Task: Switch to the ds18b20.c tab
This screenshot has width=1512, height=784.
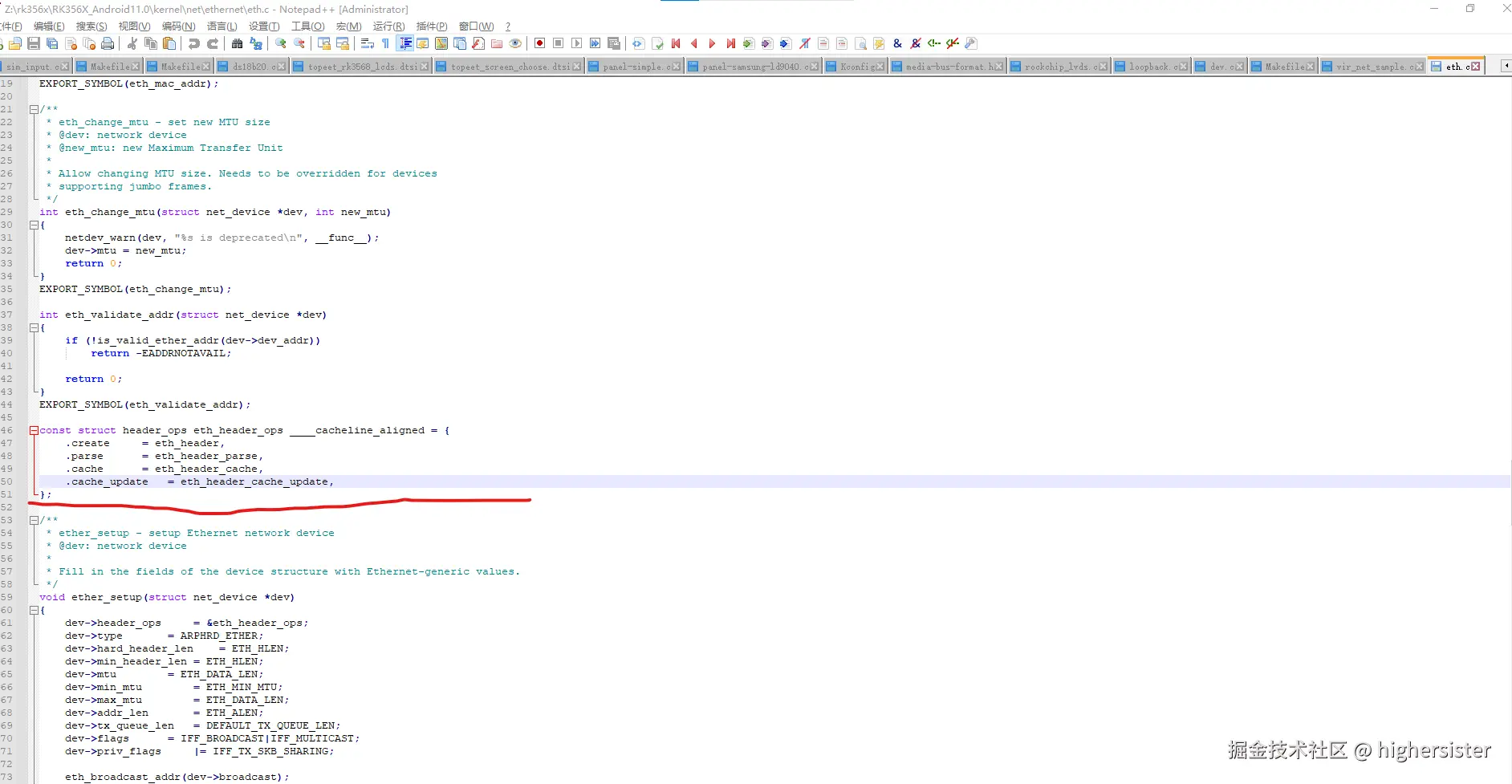Action: (x=251, y=67)
